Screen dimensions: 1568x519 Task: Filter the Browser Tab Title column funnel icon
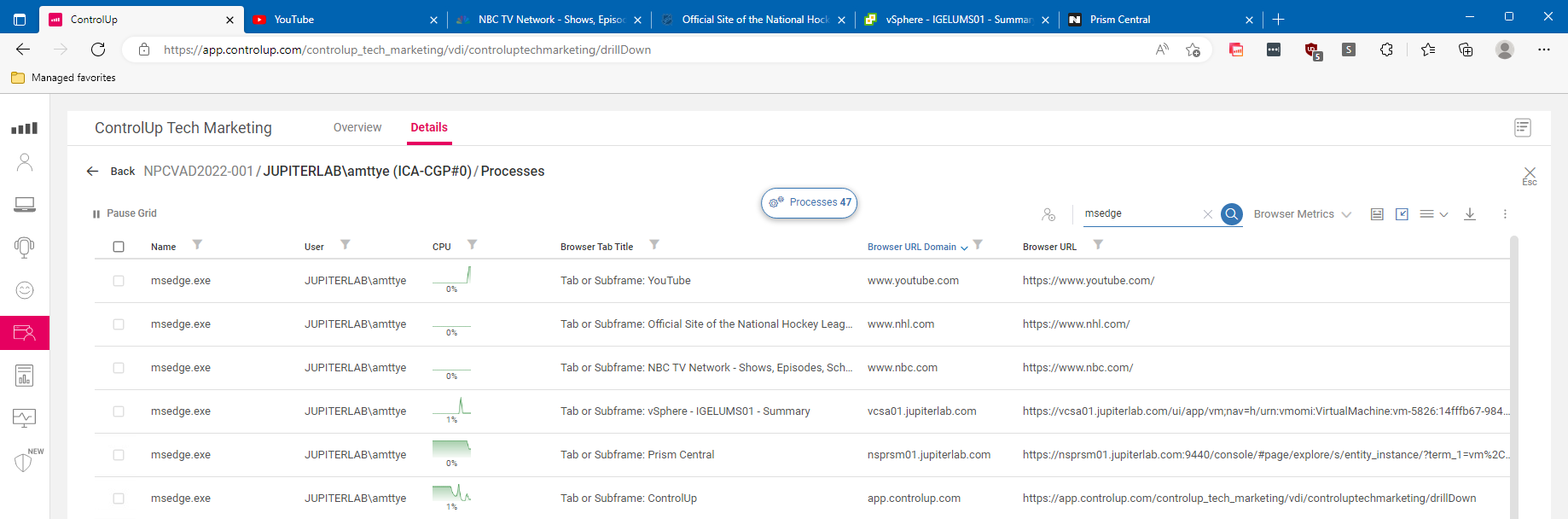point(654,245)
